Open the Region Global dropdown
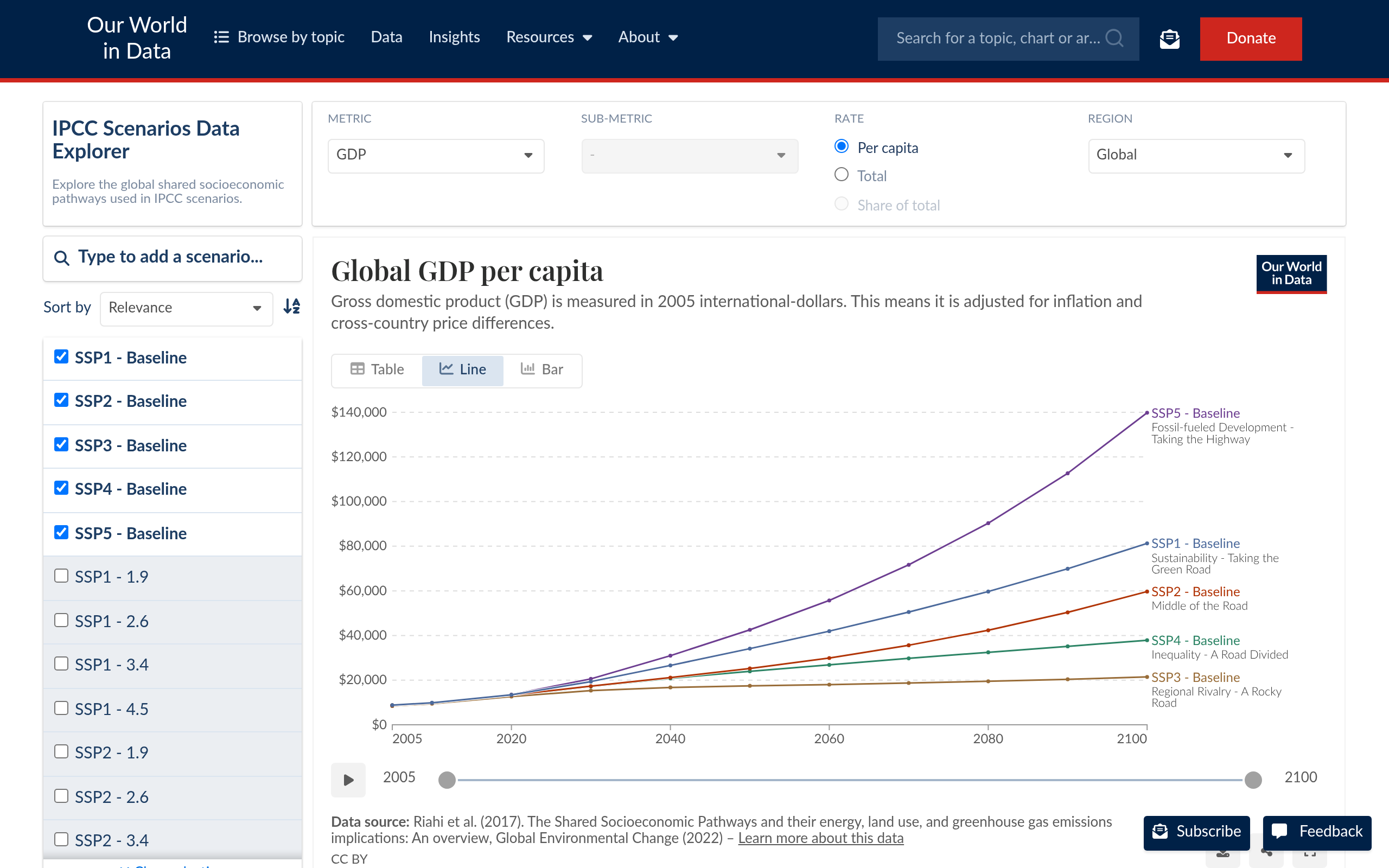This screenshot has width=1389, height=868. pos(1196,156)
